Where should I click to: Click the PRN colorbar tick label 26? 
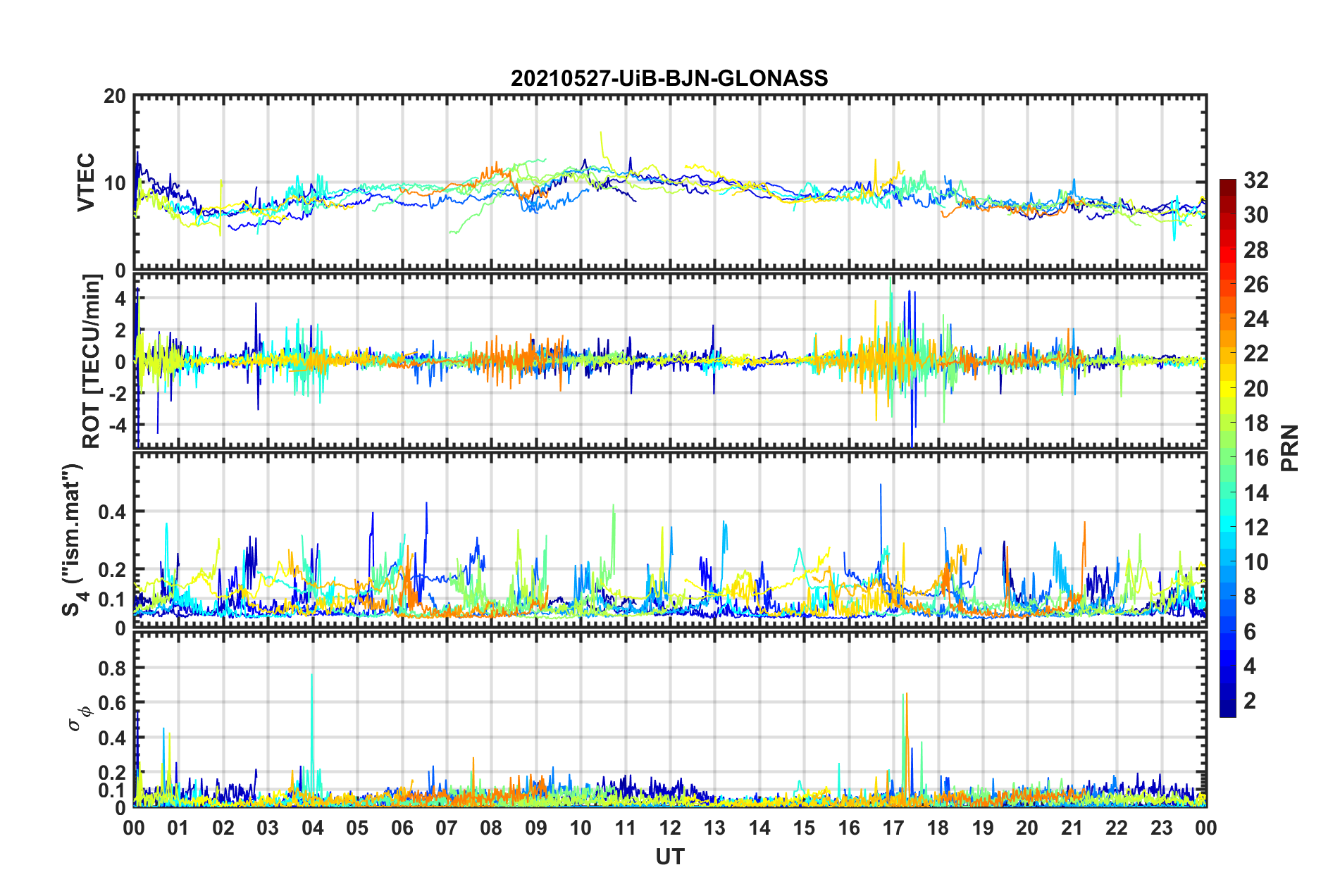pyautogui.click(x=1256, y=285)
